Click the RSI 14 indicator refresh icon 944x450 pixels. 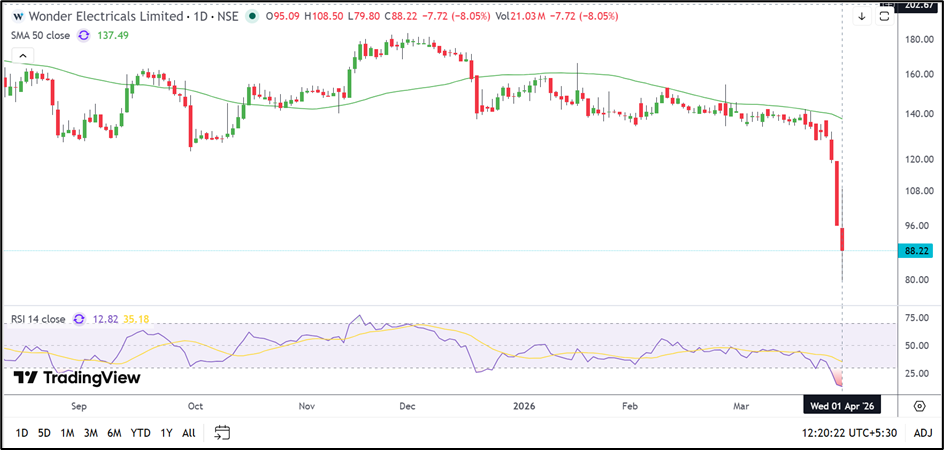[76, 319]
